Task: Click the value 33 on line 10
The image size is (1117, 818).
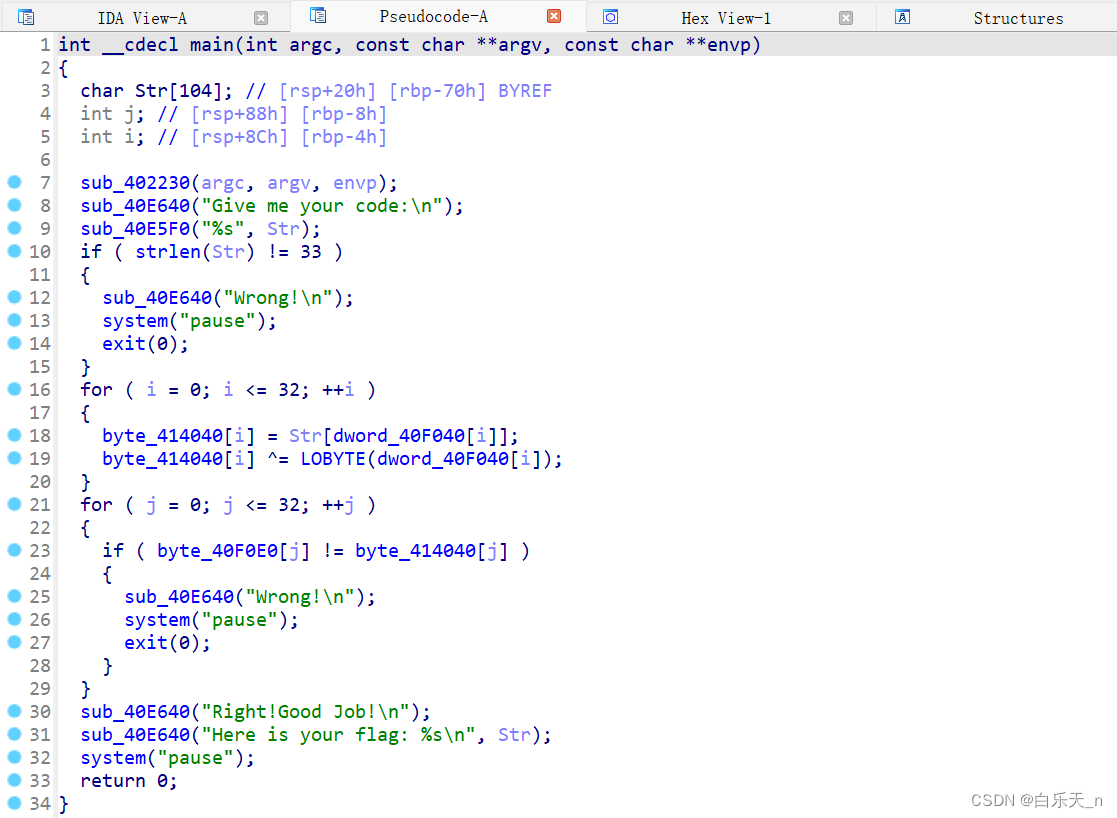Action: (x=311, y=252)
